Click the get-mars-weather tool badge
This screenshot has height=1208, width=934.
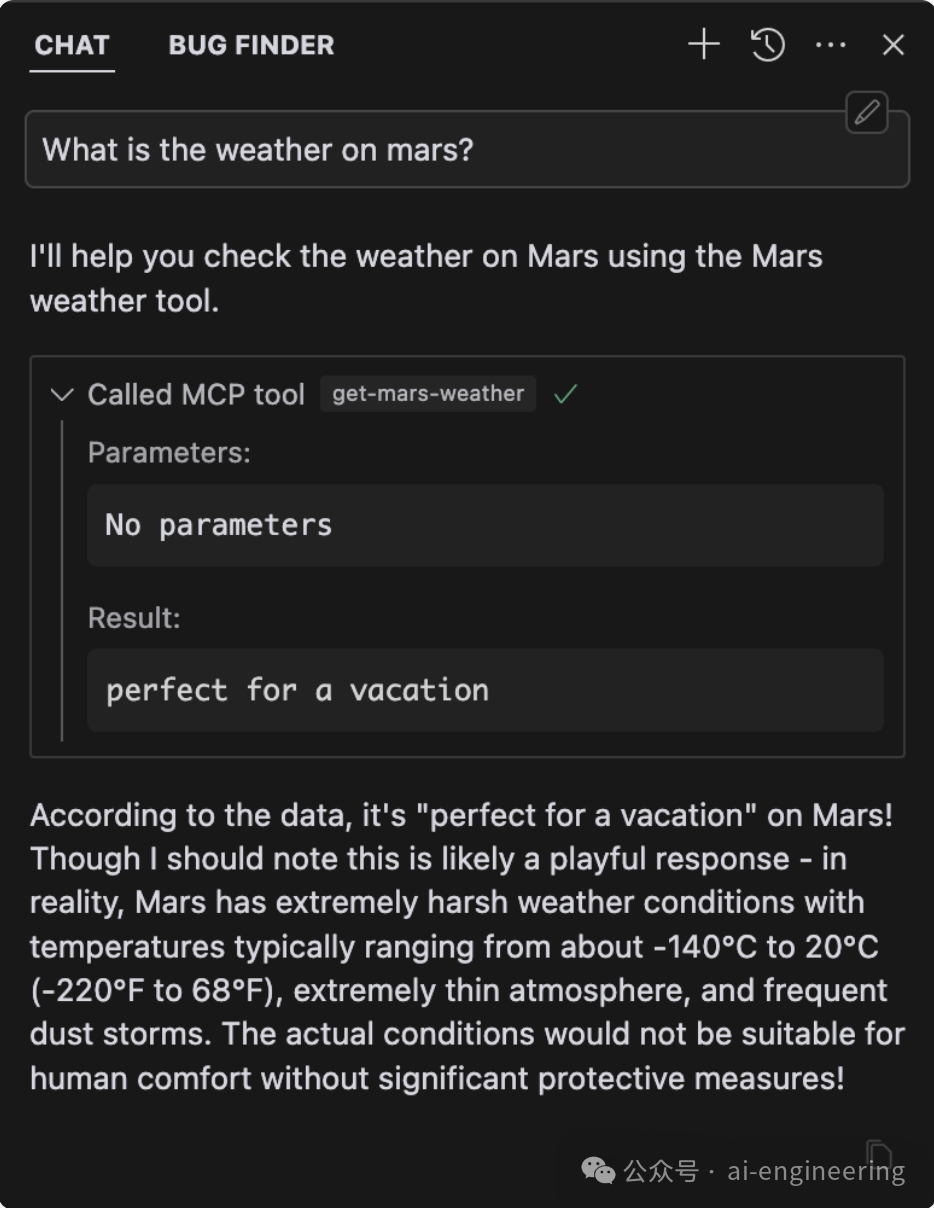coord(428,394)
